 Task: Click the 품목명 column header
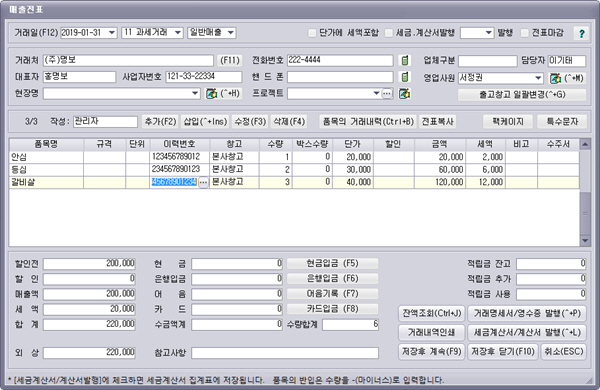(x=46, y=144)
